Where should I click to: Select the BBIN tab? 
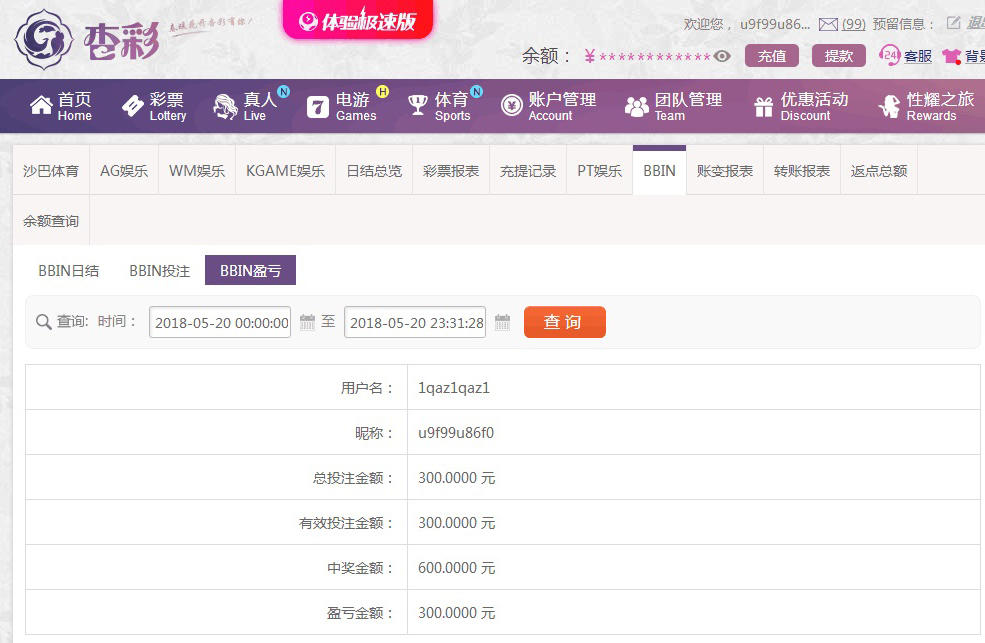[659, 171]
